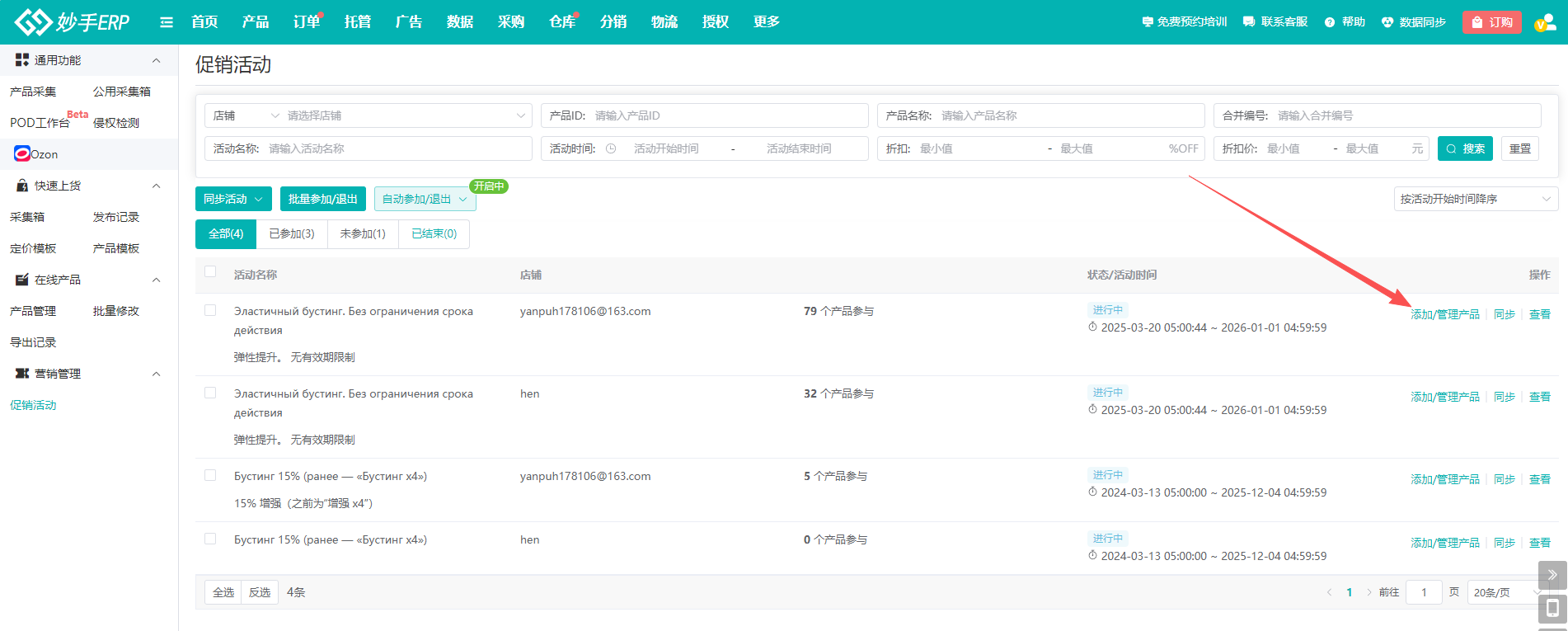The image size is (1568, 631).
Task: Click the double-arrow expand icon at bottom right
Action: tap(1552, 575)
